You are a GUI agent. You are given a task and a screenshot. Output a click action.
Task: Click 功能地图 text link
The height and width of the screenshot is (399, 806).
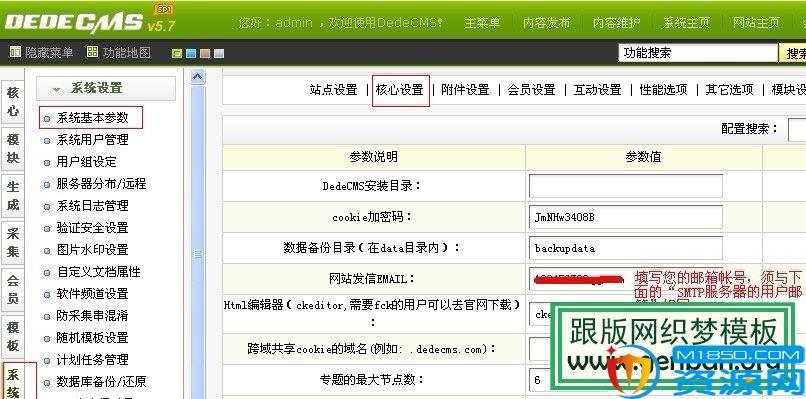(x=126, y=52)
